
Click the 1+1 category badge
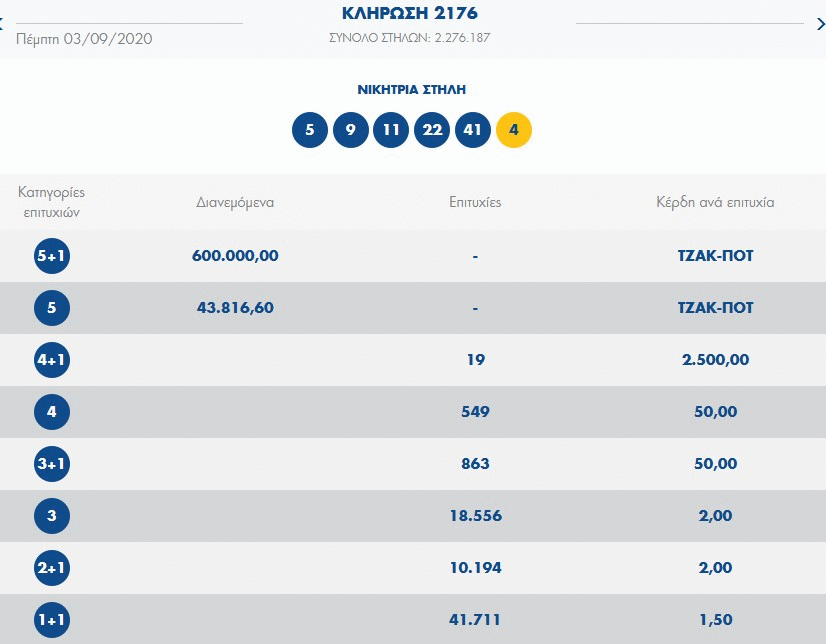point(52,620)
